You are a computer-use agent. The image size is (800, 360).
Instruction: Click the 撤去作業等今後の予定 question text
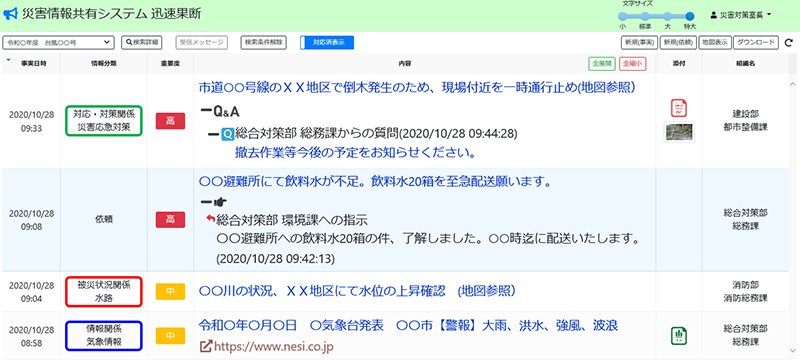[356, 152]
